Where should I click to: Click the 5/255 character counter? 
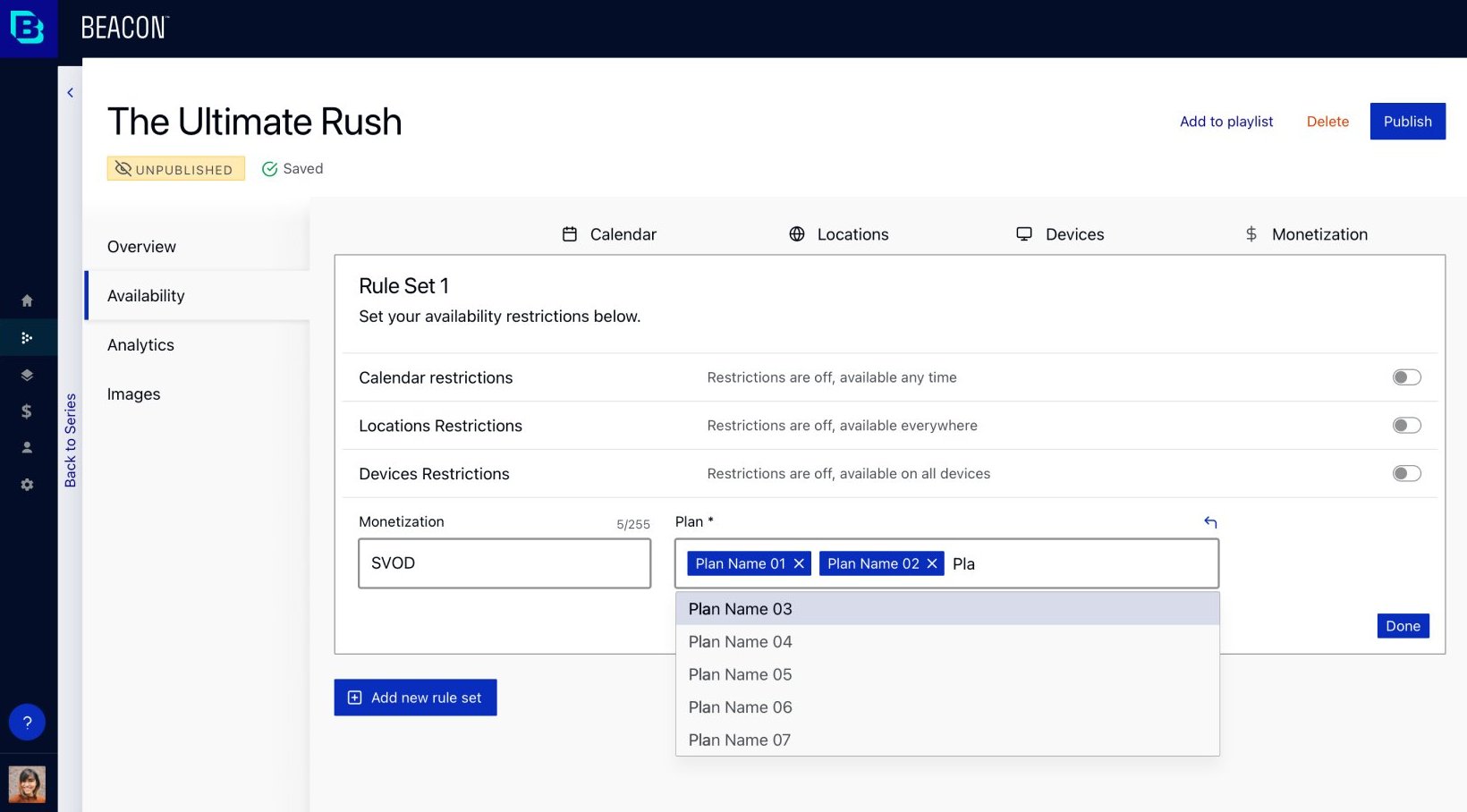(x=633, y=525)
